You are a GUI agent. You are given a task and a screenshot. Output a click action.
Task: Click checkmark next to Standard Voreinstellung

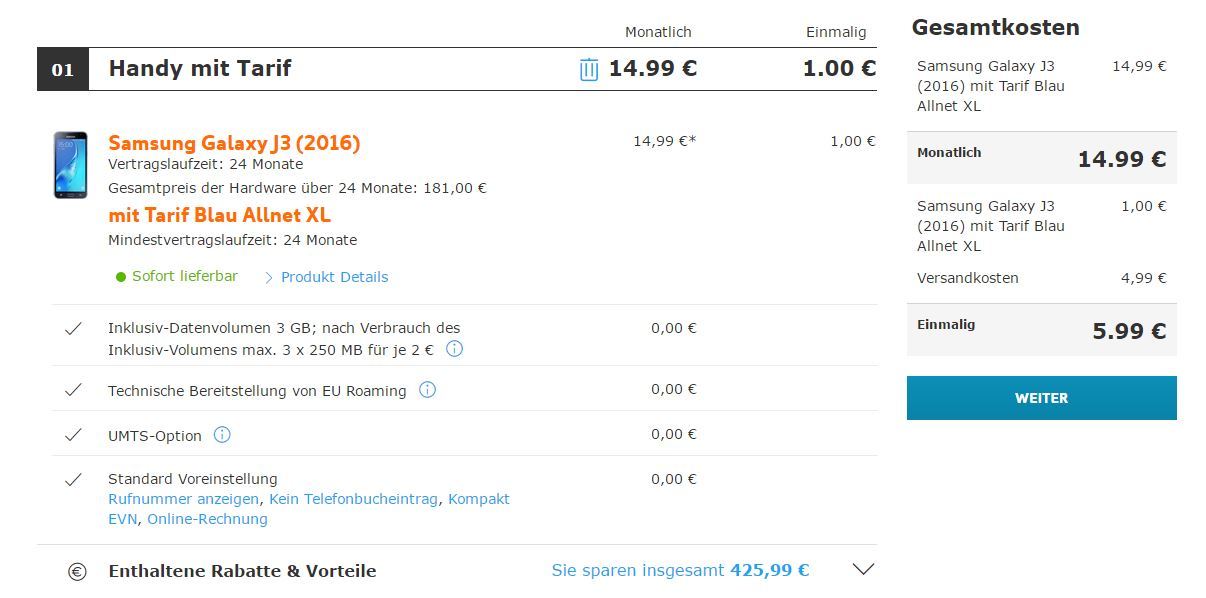pyautogui.click(x=73, y=480)
